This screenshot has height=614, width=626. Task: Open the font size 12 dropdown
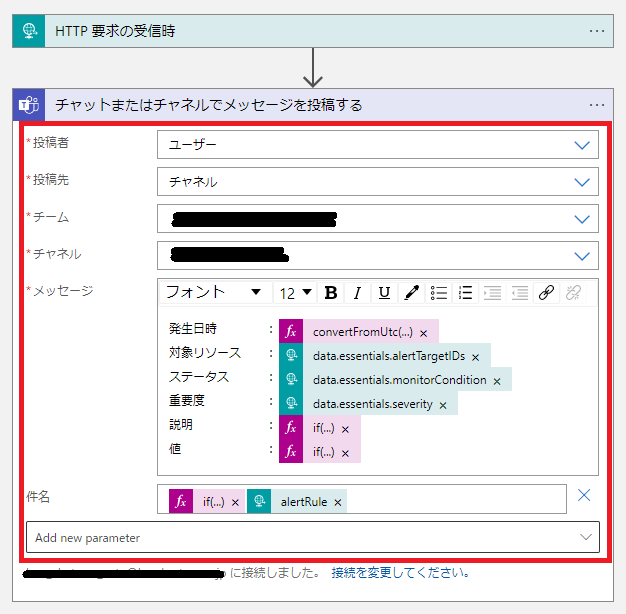(295, 293)
